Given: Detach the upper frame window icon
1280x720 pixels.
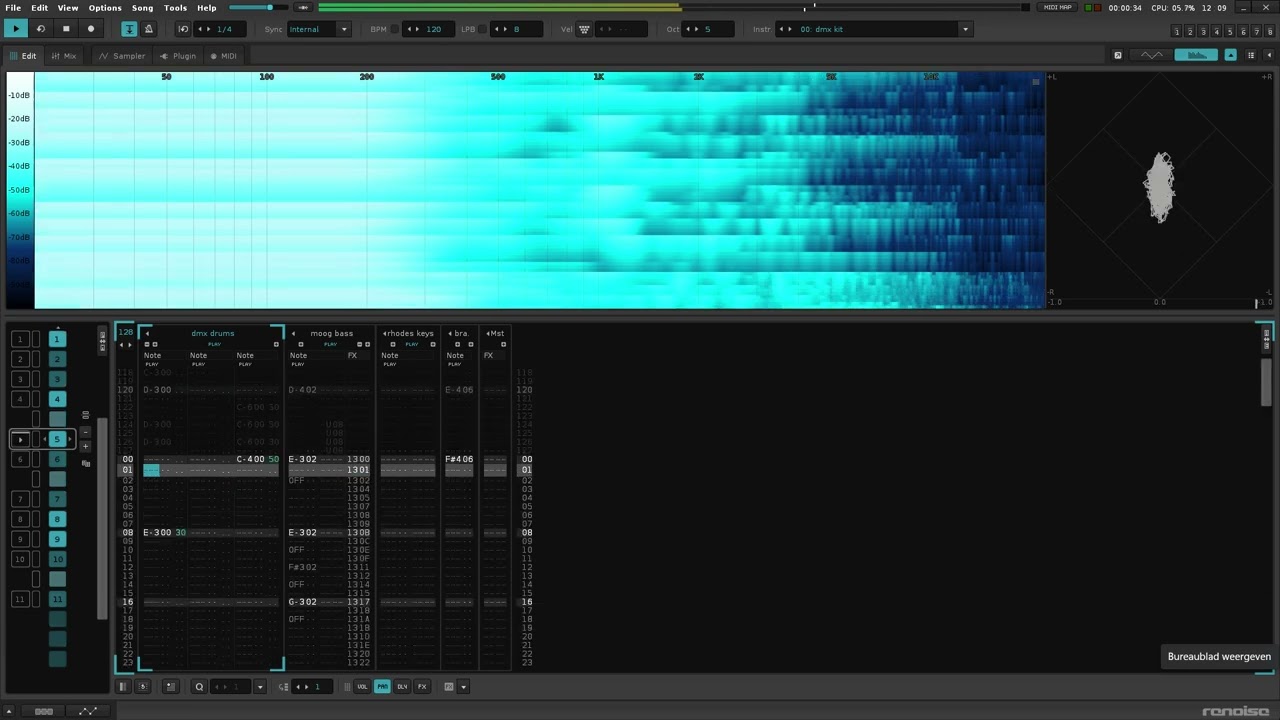Looking at the screenshot, I should click(x=1118, y=55).
